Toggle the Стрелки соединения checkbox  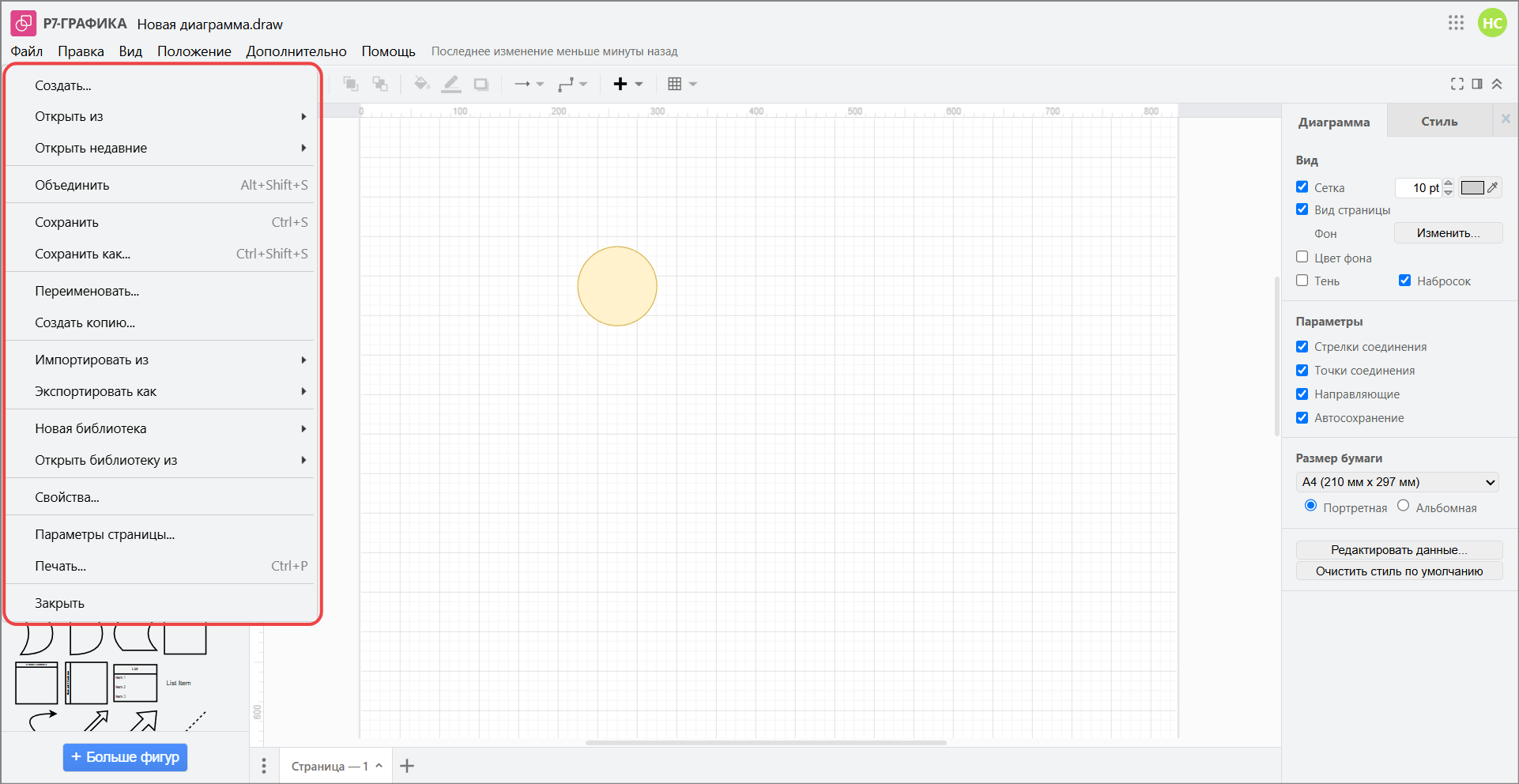pos(1302,346)
